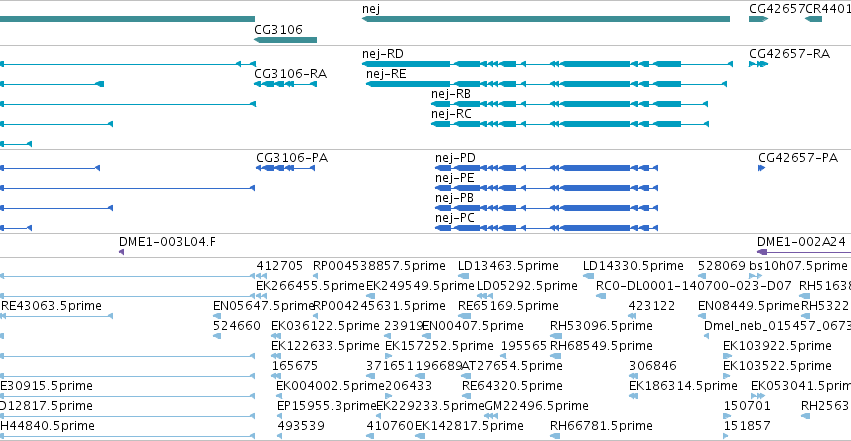Select the EK157252.5prime EST
The image size is (851, 441).
coord(439,346)
